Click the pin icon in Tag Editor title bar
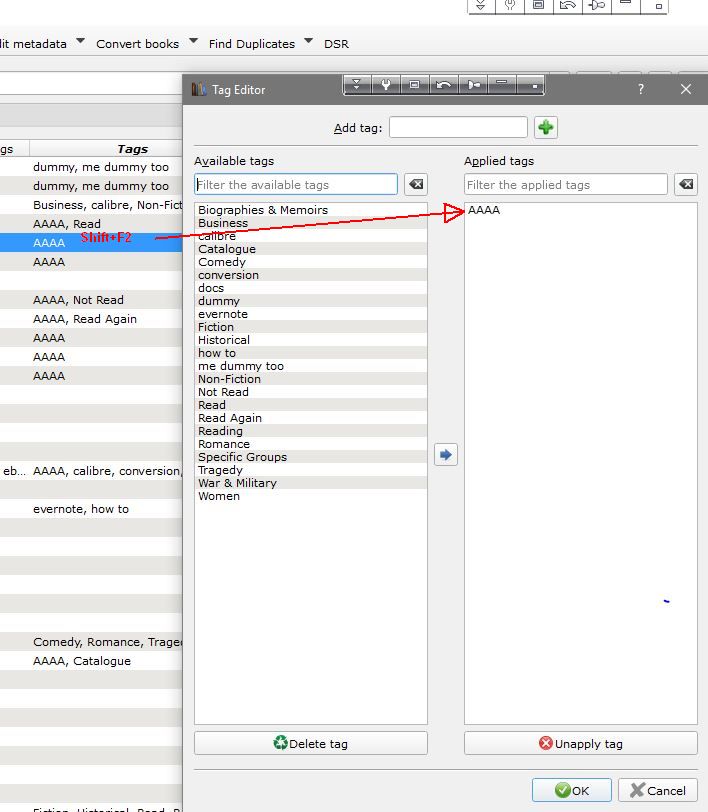 tap(473, 85)
